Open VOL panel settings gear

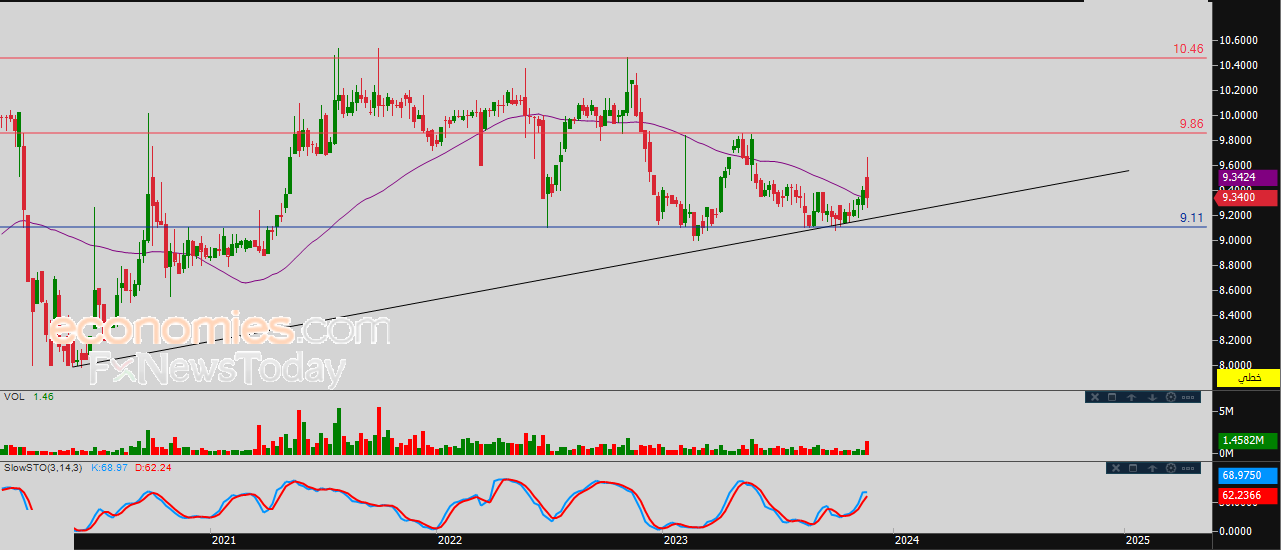point(1171,397)
